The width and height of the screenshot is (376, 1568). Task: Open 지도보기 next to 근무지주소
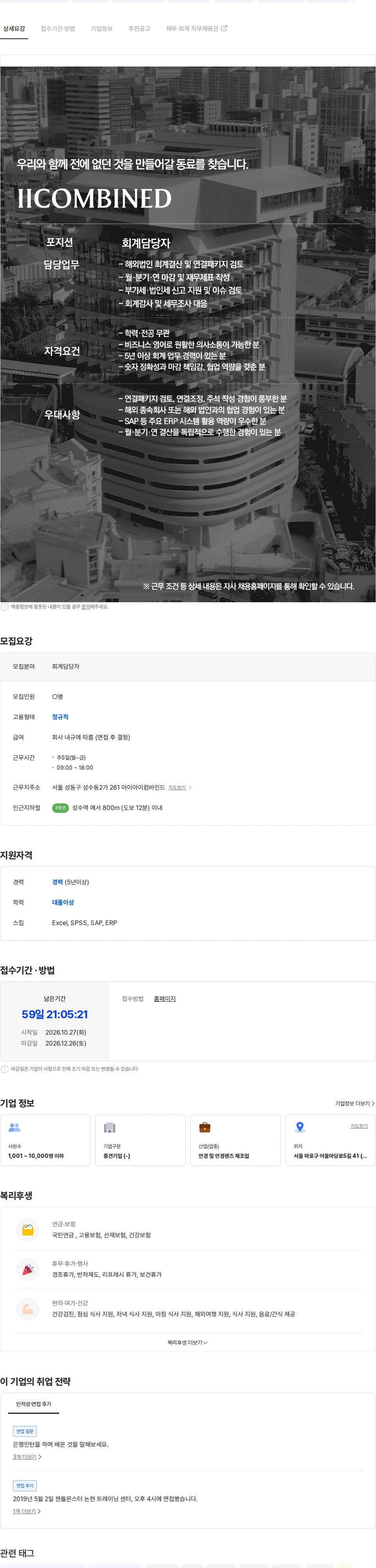(177, 788)
